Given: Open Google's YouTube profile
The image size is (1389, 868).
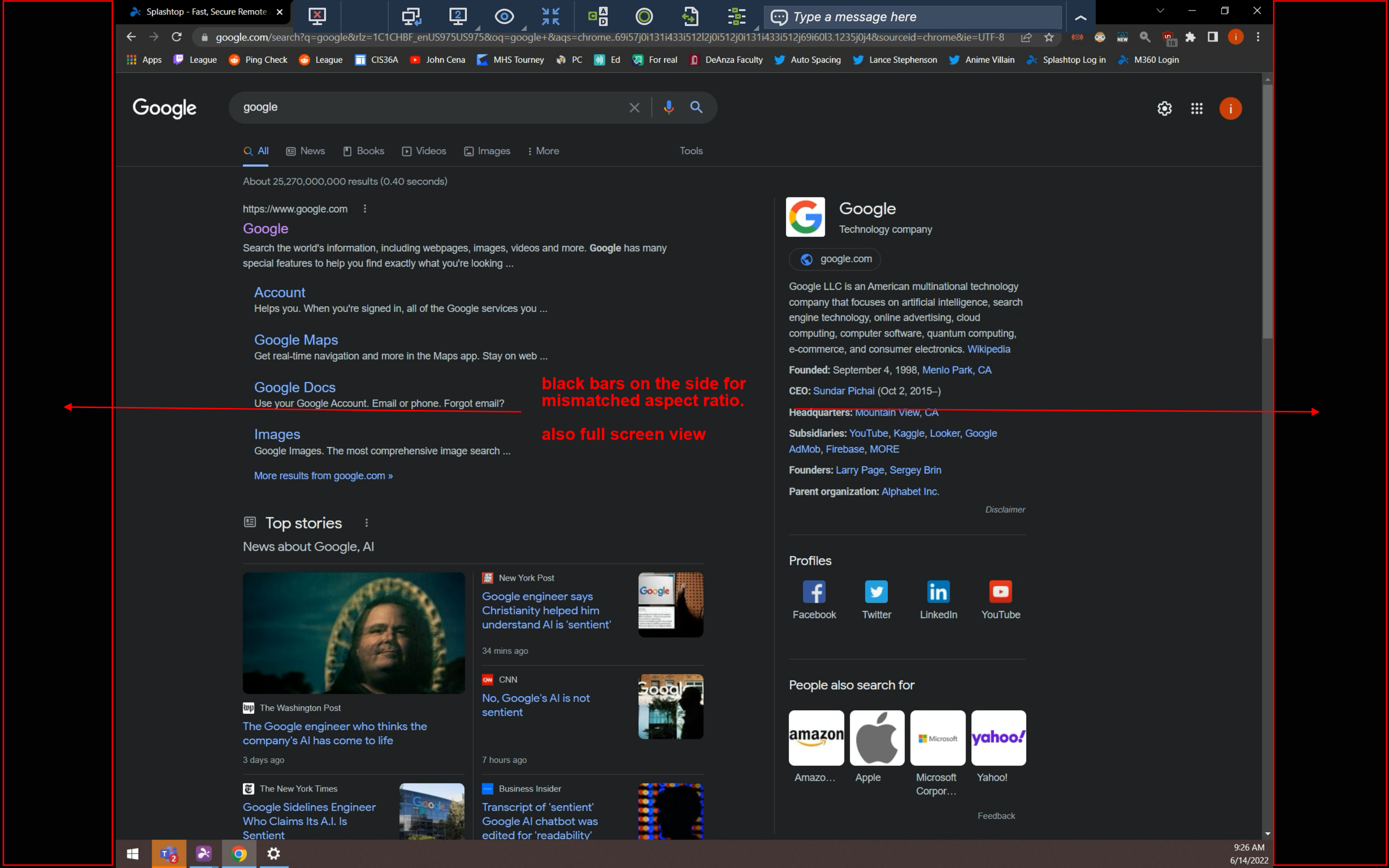Looking at the screenshot, I should coord(1000,599).
